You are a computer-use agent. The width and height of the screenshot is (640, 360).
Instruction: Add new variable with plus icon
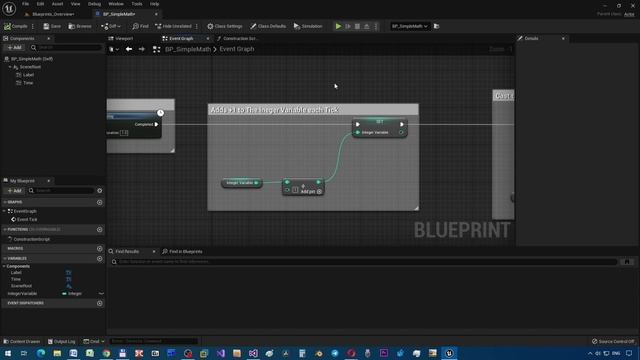[x=100, y=259]
